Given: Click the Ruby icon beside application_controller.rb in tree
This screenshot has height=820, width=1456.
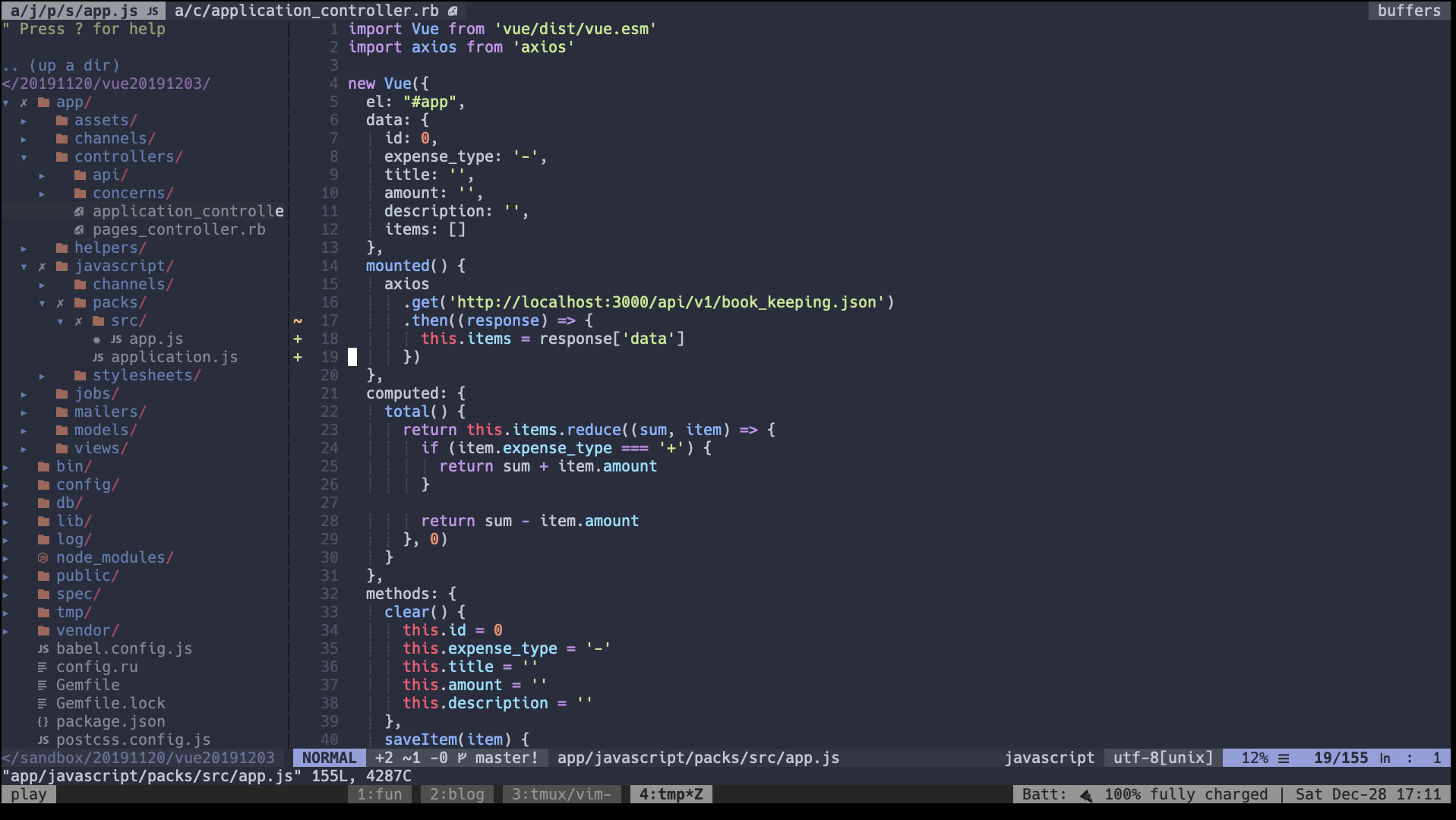Looking at the screenshot, I should point(79,211).
